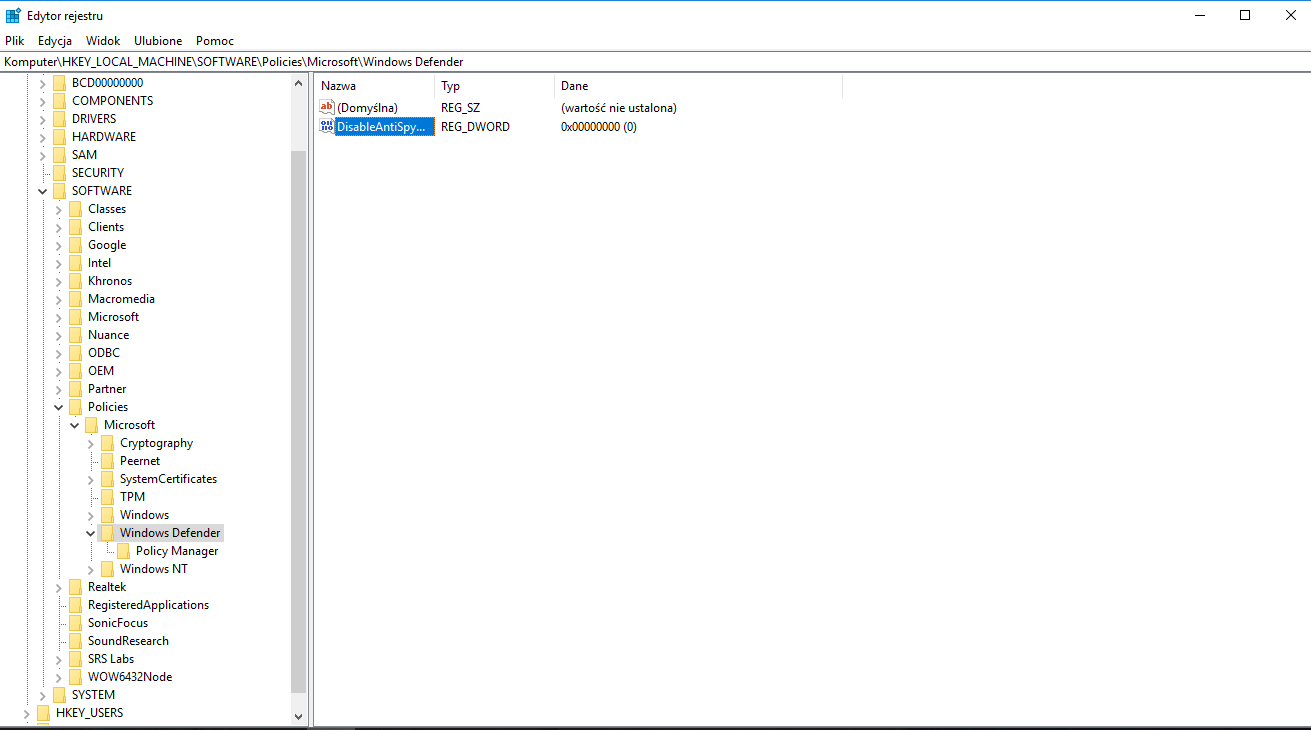Screen dimensions: 1311x730
Task: Maximize the Registry Editor window
Action: click(1245, 15)
